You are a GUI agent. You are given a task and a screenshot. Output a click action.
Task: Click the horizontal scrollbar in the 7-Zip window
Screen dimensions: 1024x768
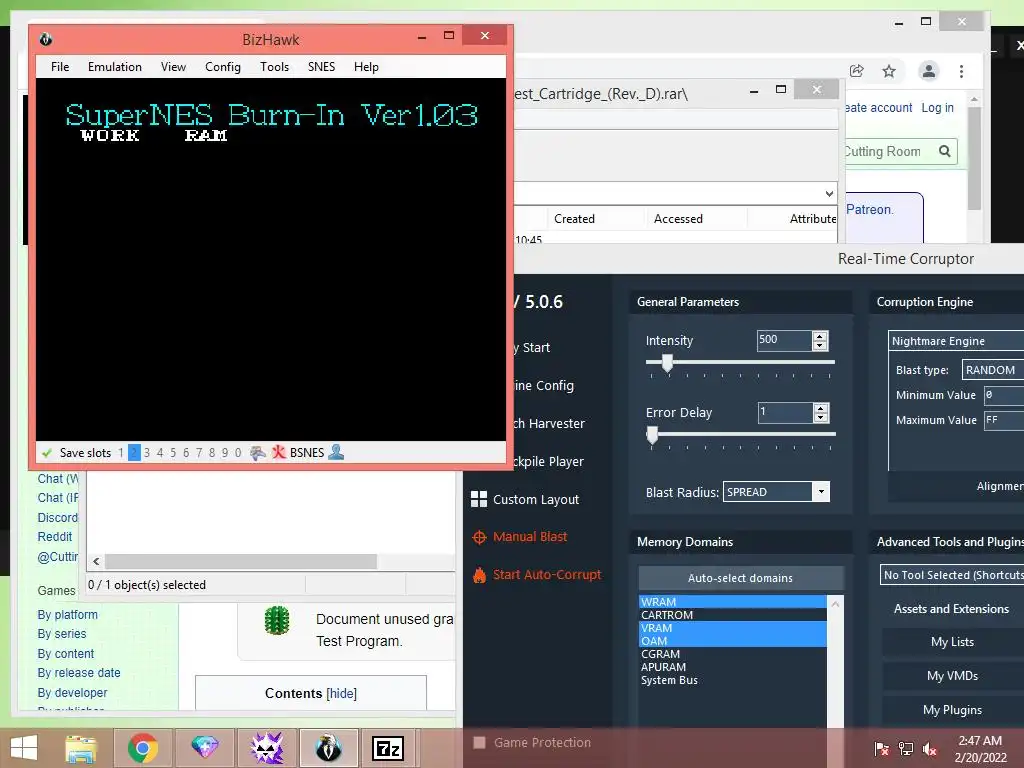241,562
